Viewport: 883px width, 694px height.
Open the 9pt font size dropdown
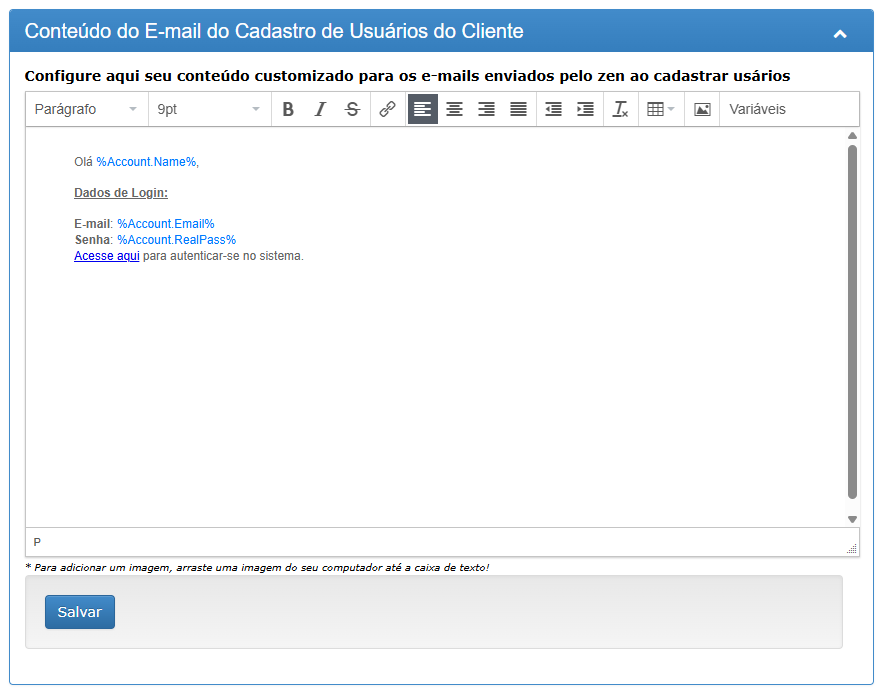tap(208, 109)
